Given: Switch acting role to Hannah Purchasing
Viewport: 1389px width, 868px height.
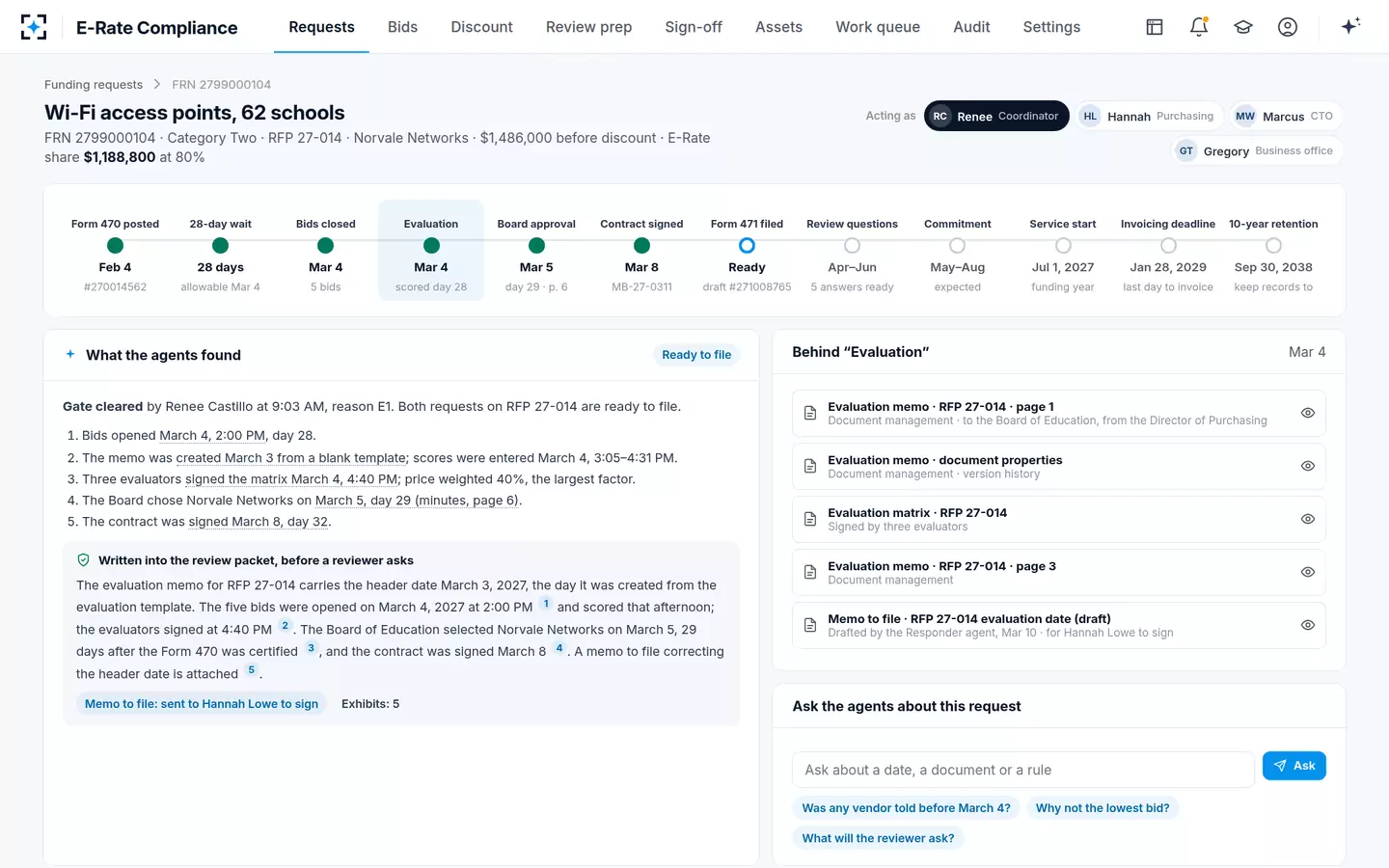Looking at the screenshot, I should [x=1150, y=116].
